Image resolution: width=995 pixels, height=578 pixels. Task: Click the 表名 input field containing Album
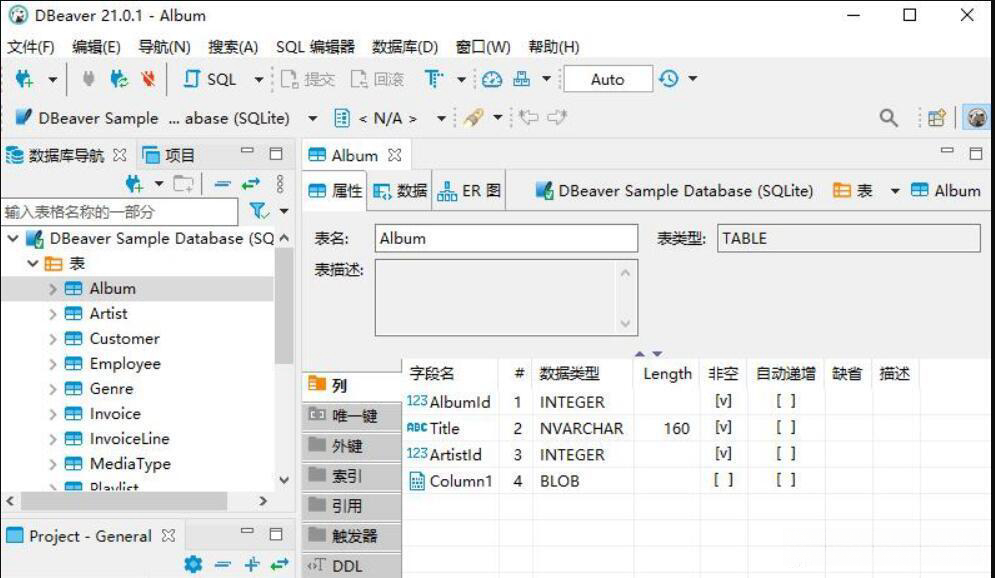tap(506, 239)
